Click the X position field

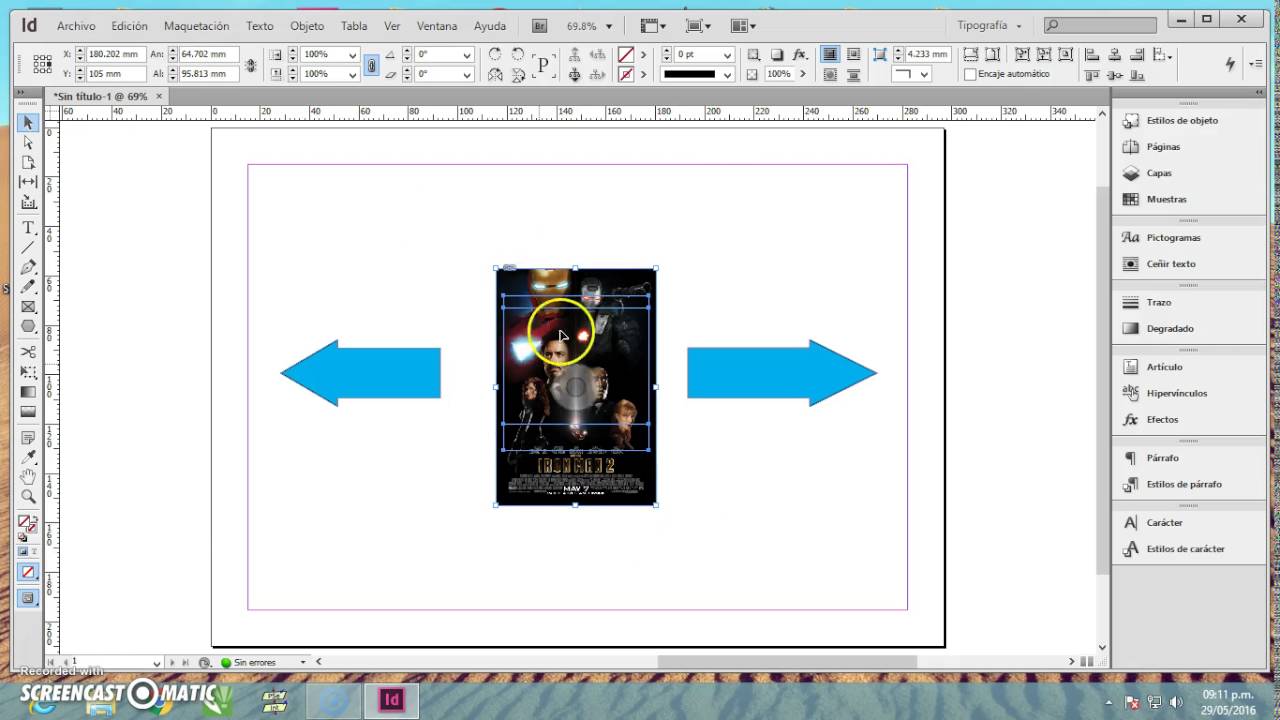tap(116, 54)
